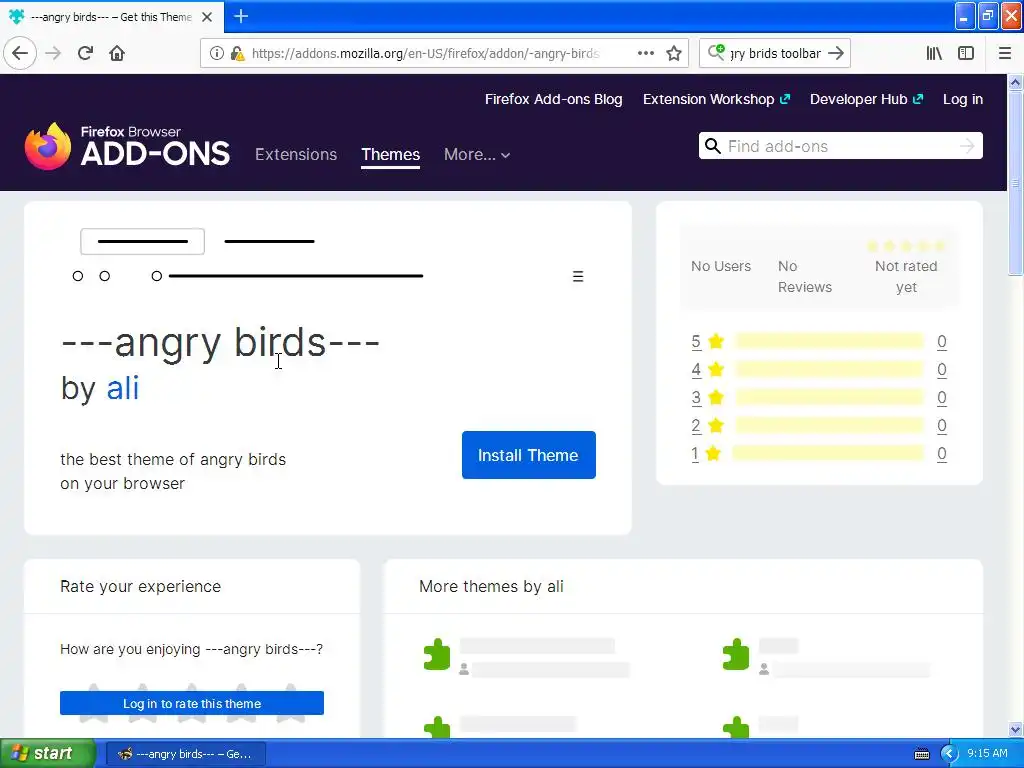
Task: Open Firefox Add-ons Blog link
Action: tap(553, 99)
